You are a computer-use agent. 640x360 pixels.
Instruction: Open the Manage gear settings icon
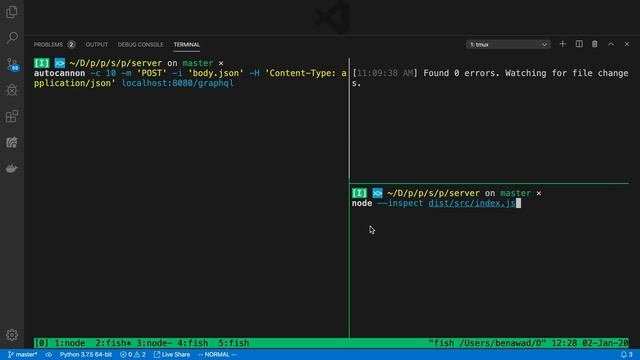point(12,335)
